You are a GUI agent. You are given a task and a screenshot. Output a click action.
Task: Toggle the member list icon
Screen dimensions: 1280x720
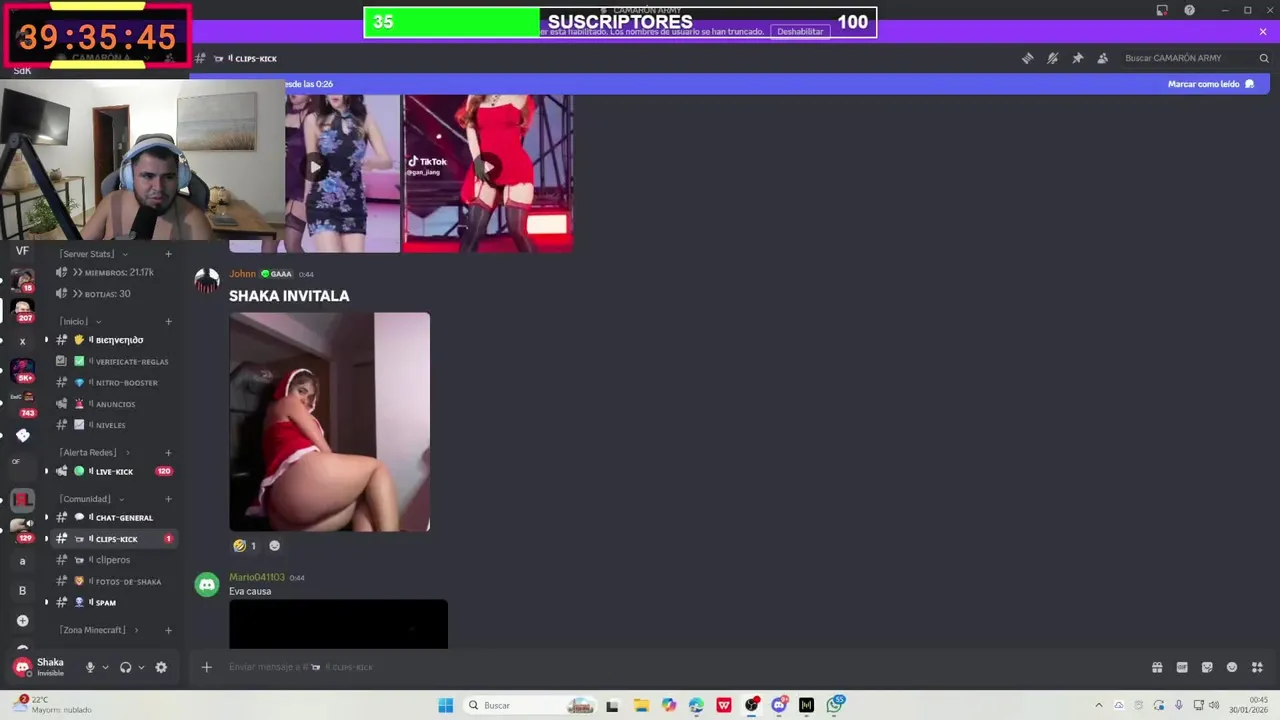click(x=1102, y=58)
